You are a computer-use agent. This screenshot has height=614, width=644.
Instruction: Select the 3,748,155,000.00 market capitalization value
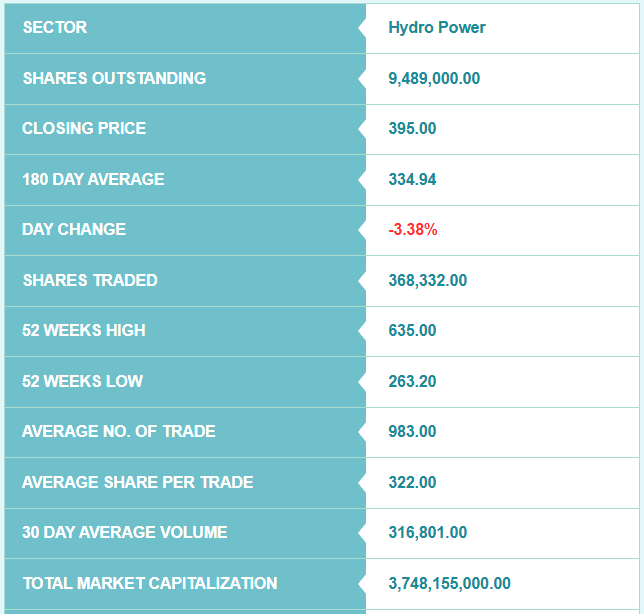pos(449,584)
